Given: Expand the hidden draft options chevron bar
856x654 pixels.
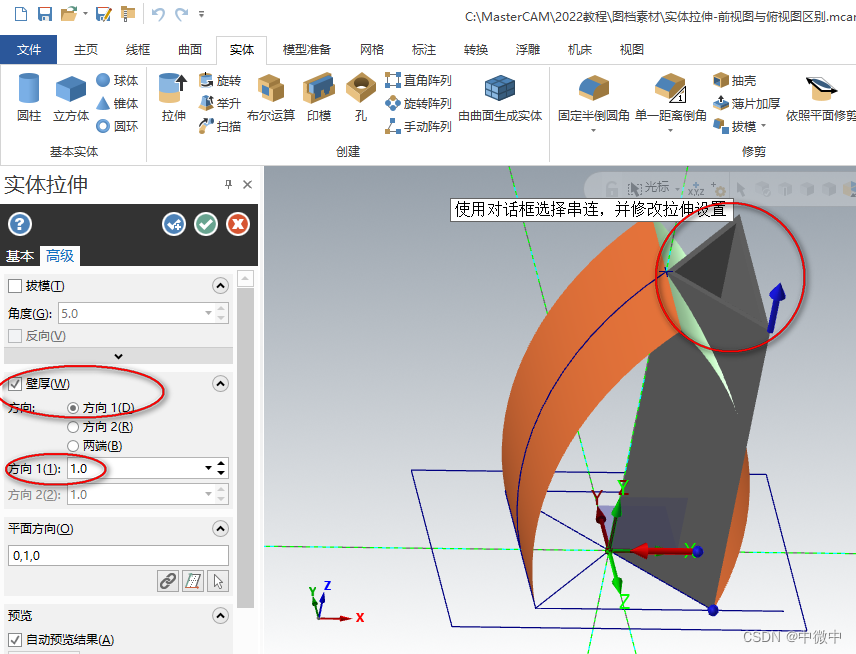Looking at the screenshot, I should [118, 356].
